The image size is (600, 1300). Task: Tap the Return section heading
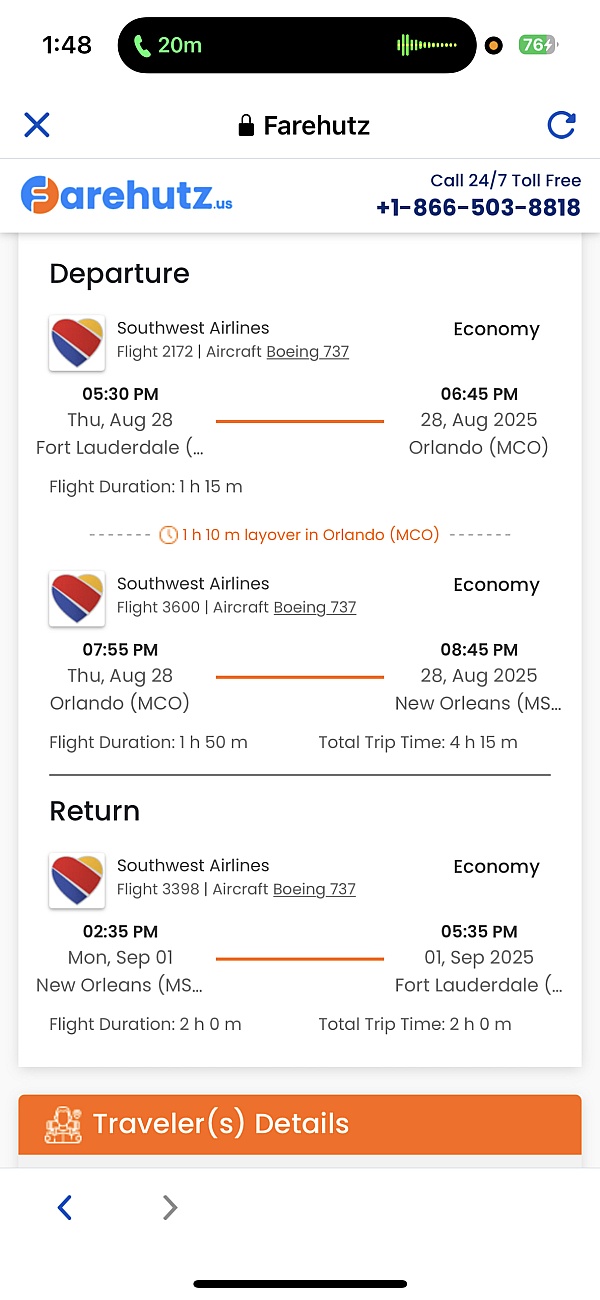94,811
